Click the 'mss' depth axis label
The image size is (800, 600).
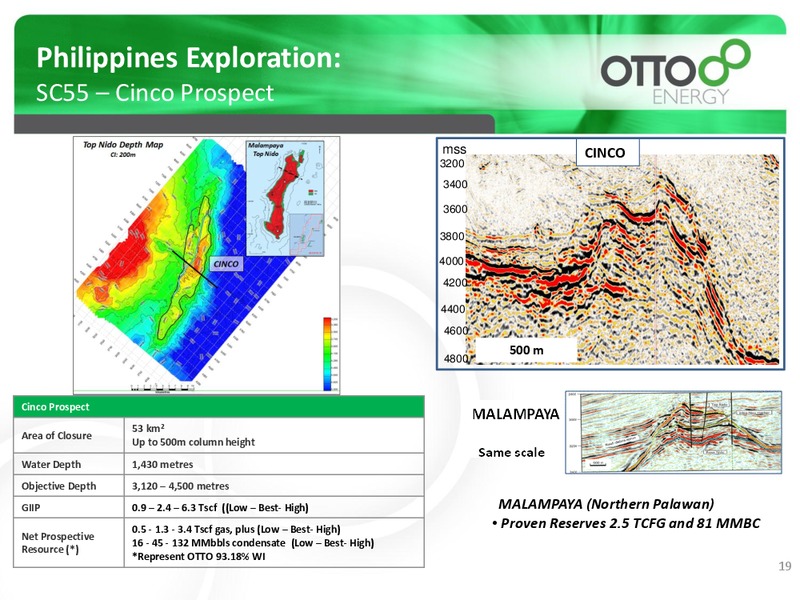point(454,149)
